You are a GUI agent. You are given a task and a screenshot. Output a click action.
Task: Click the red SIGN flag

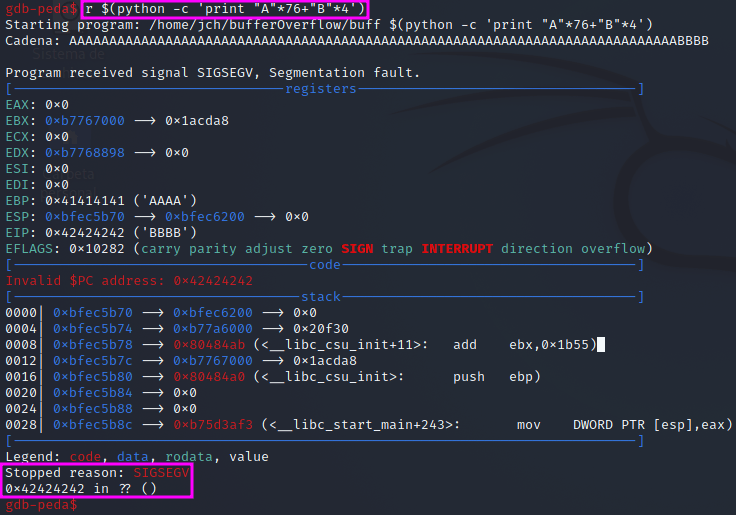coord(357,249)
